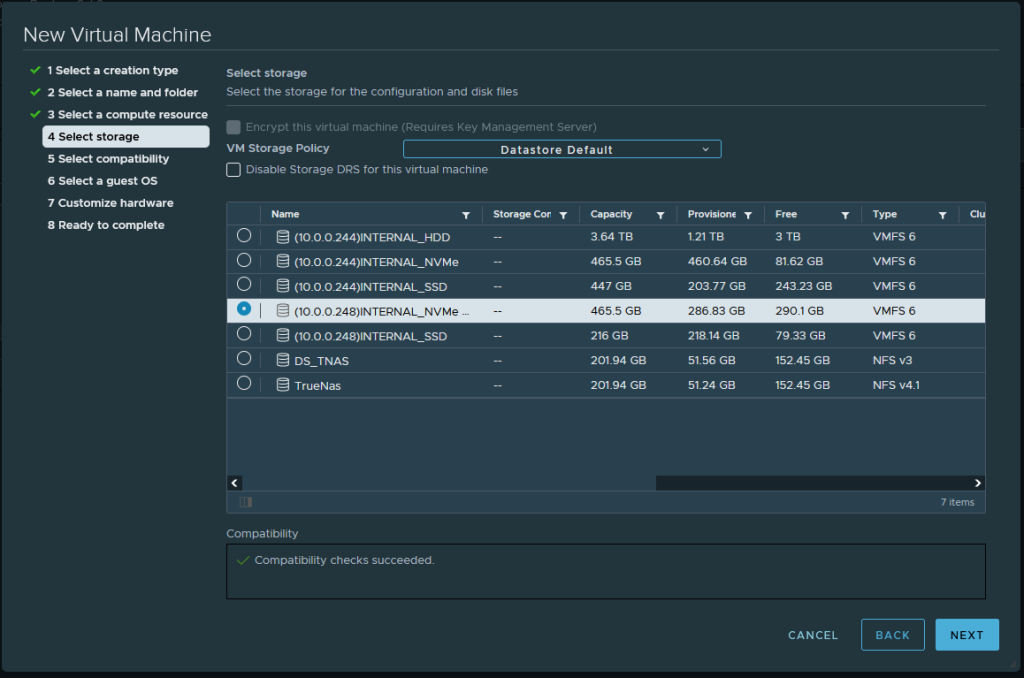Click the Storage Compatibility filter icon
Screen dimensions: 1024x678
(x=563, y=215)
